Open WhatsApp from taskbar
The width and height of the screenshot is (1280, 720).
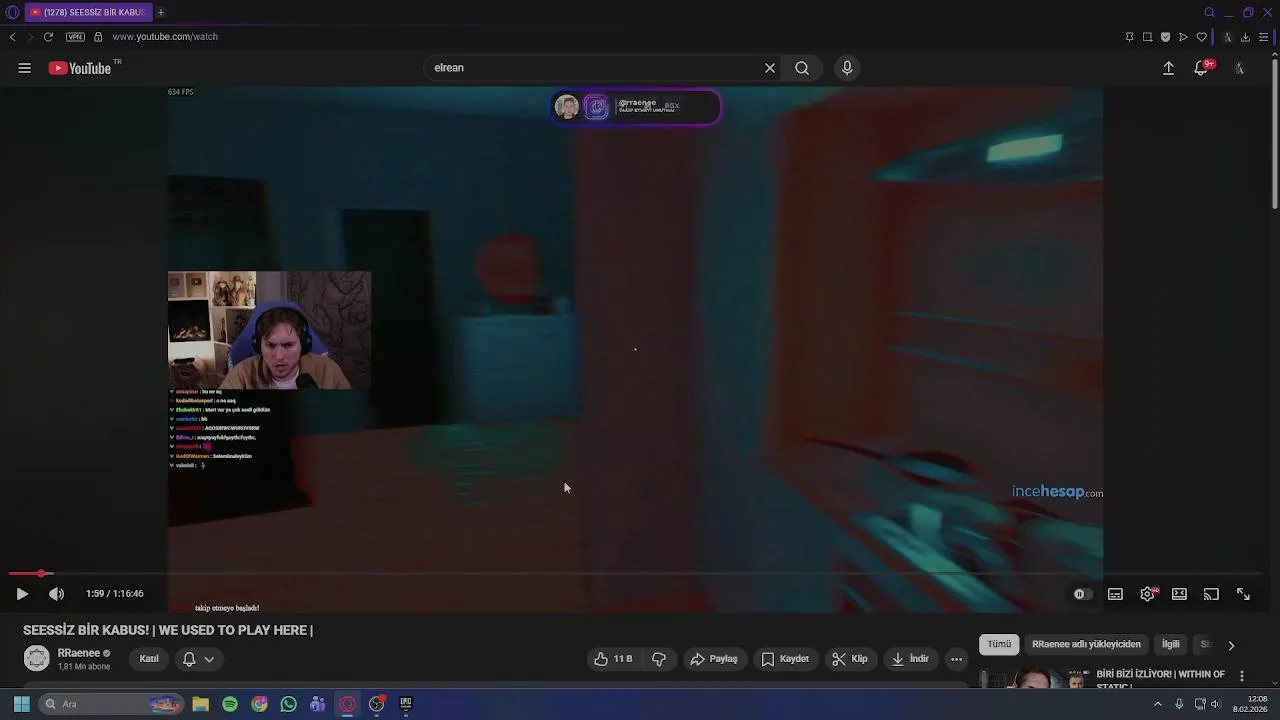pyautogui.click(x=289, y=704)
